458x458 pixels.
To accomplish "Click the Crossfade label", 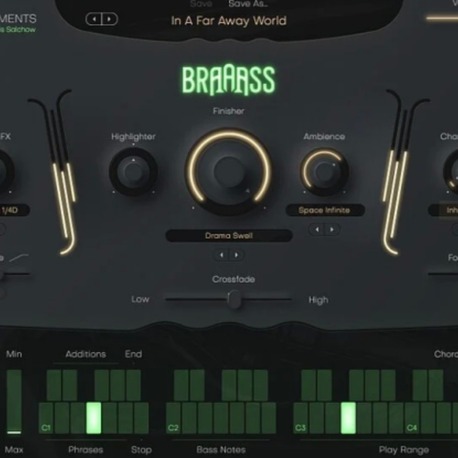I will (x=234, y=279).
